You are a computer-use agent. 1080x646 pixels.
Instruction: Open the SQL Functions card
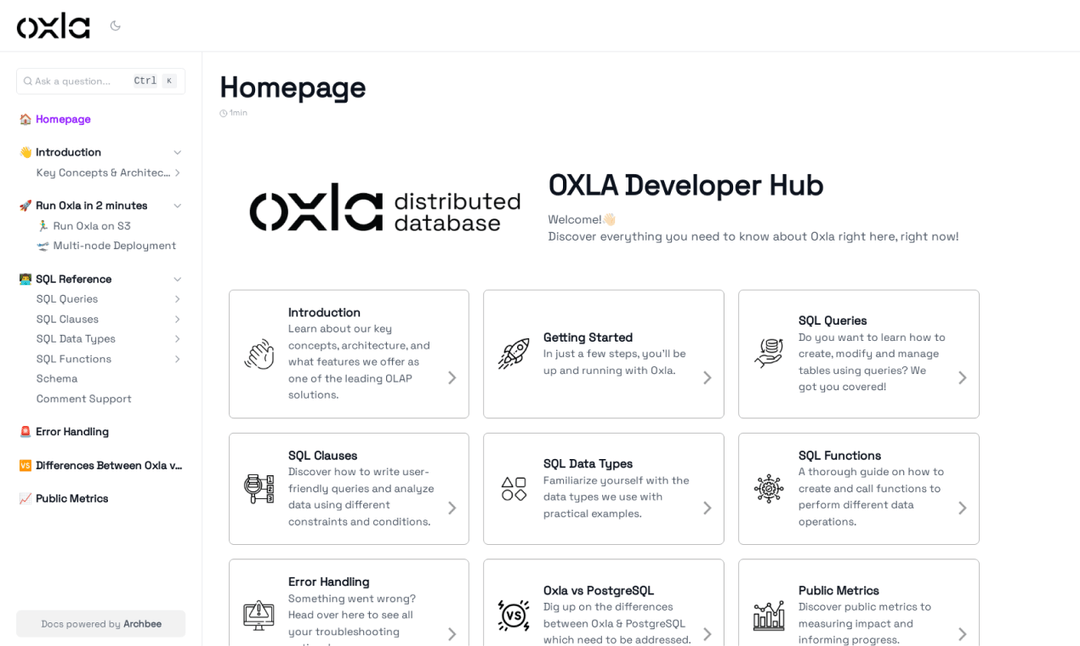coord(859,489)
